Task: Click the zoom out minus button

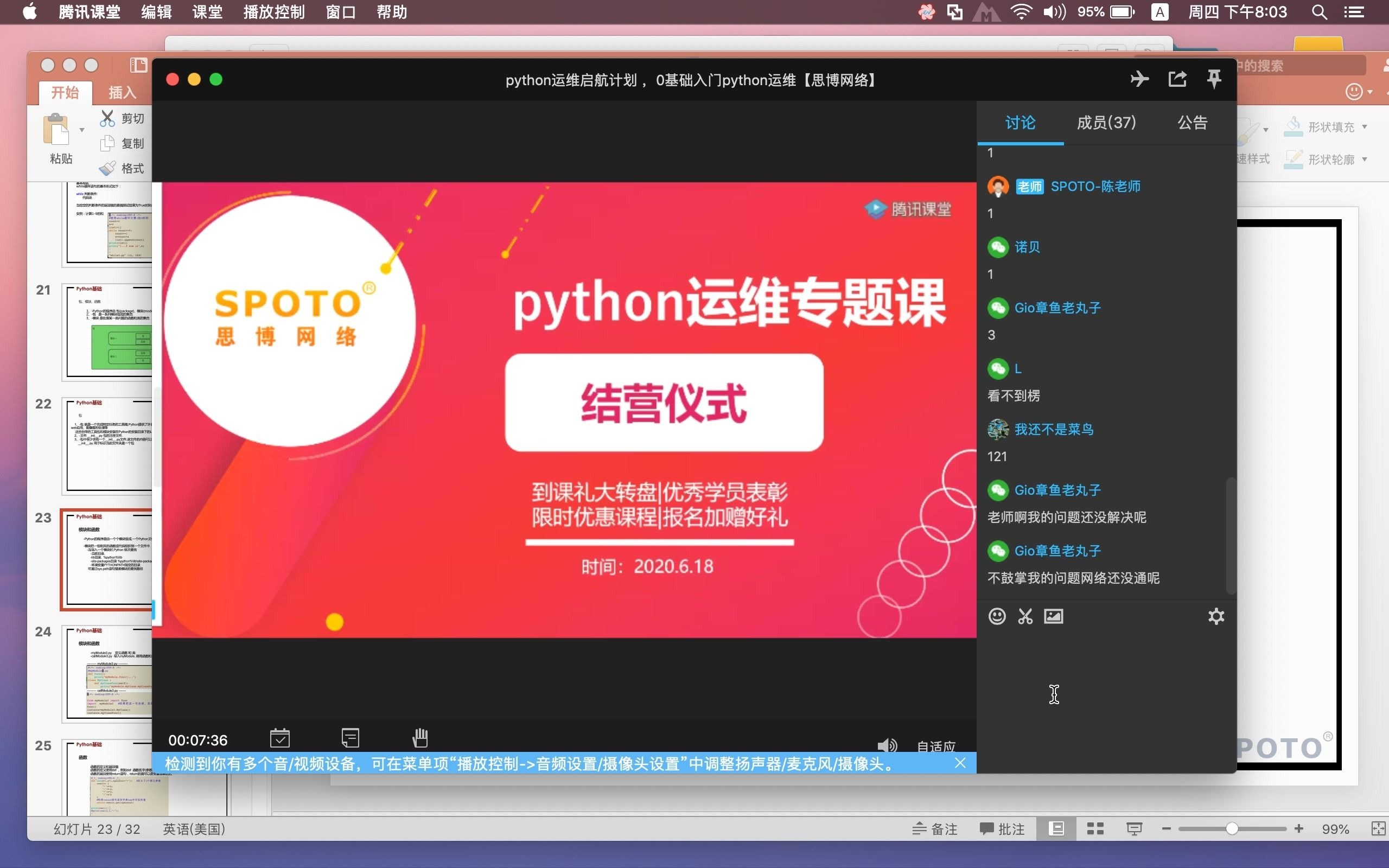Action: pyautogui.click(x=1167, y=828)
